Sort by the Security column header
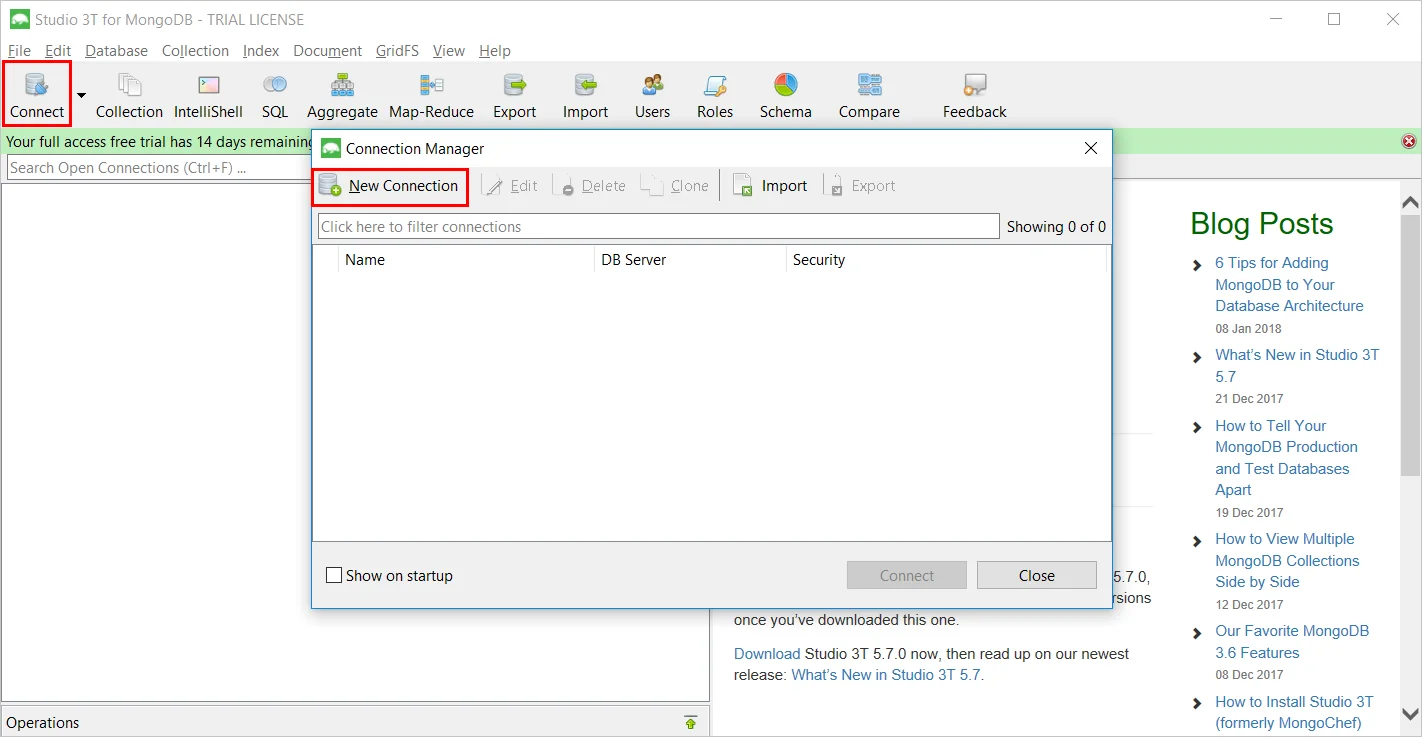1422x737 pixels. coord(946,260)
